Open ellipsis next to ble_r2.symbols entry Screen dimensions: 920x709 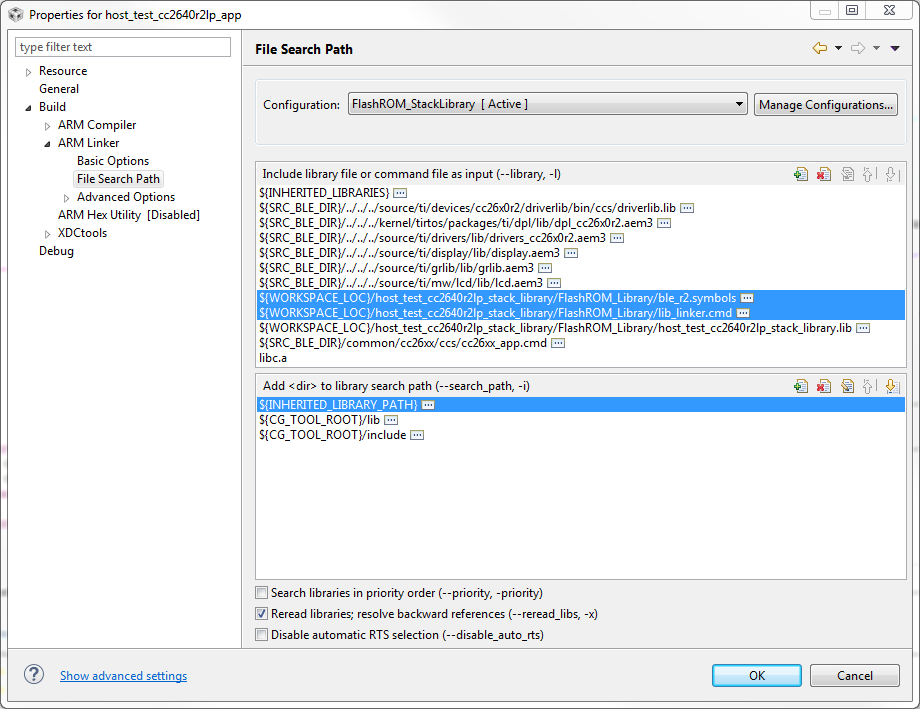(747, 298)
